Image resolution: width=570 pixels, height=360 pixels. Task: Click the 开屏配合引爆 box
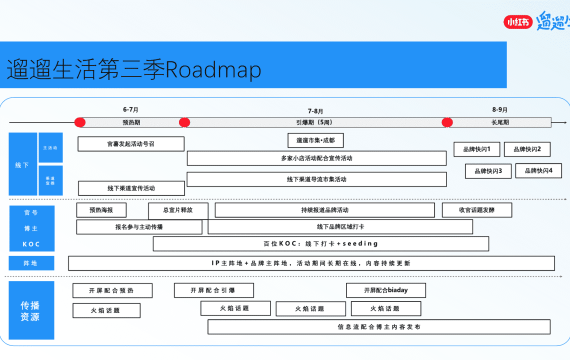[214, 291]
